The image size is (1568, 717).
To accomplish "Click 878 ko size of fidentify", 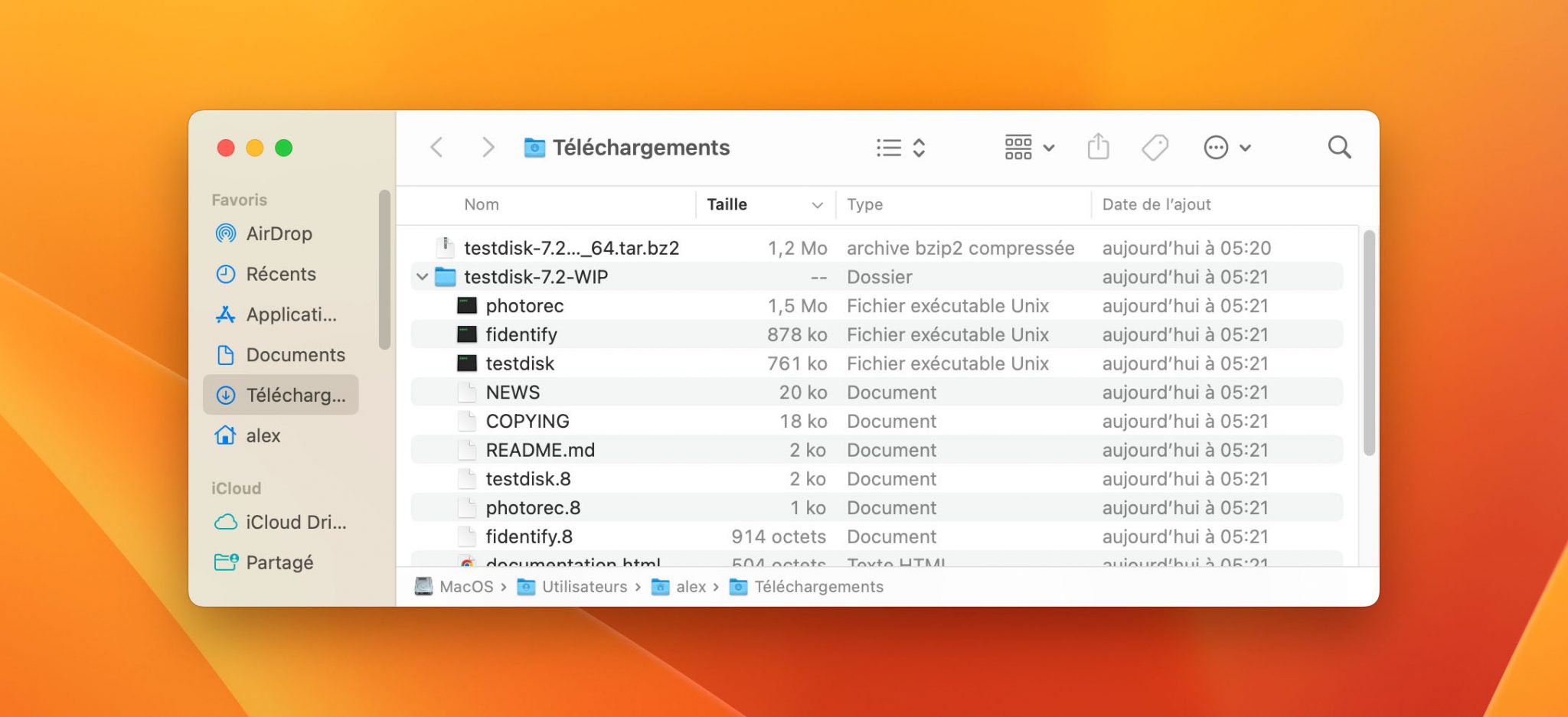I will click(797, 334).
